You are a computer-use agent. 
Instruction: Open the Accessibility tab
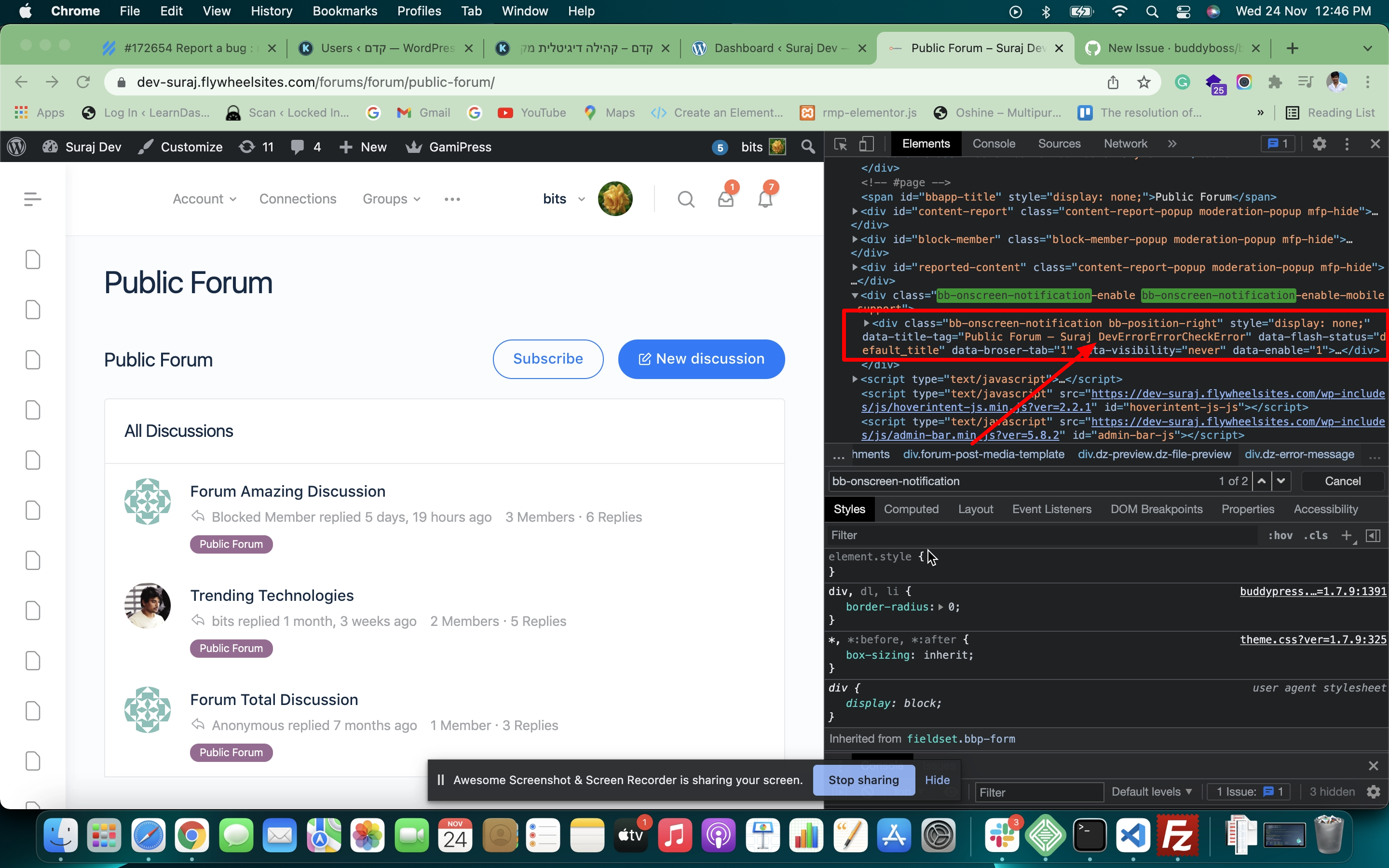point(1325,509)
